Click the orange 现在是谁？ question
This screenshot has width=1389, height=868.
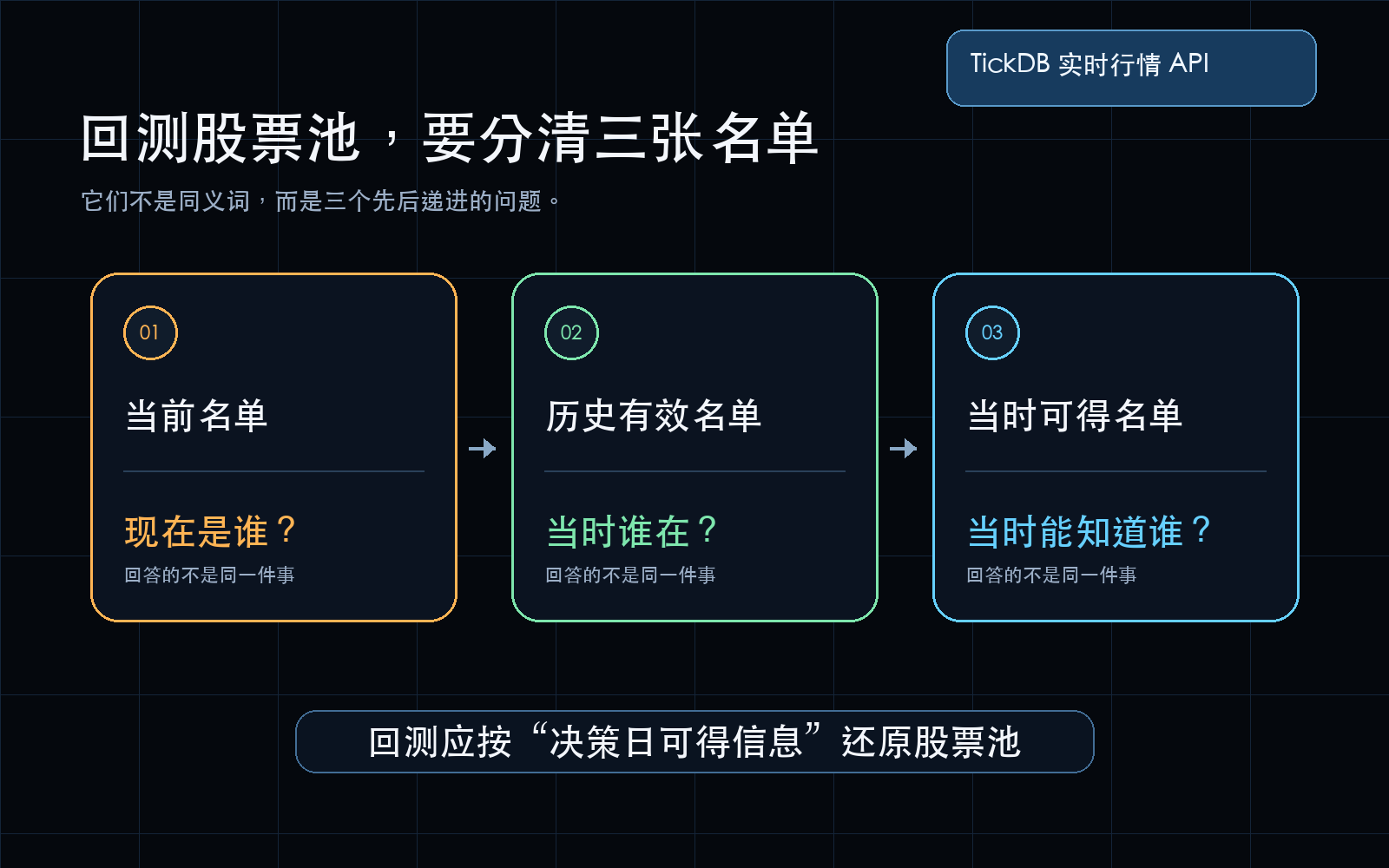coord(212,531)
